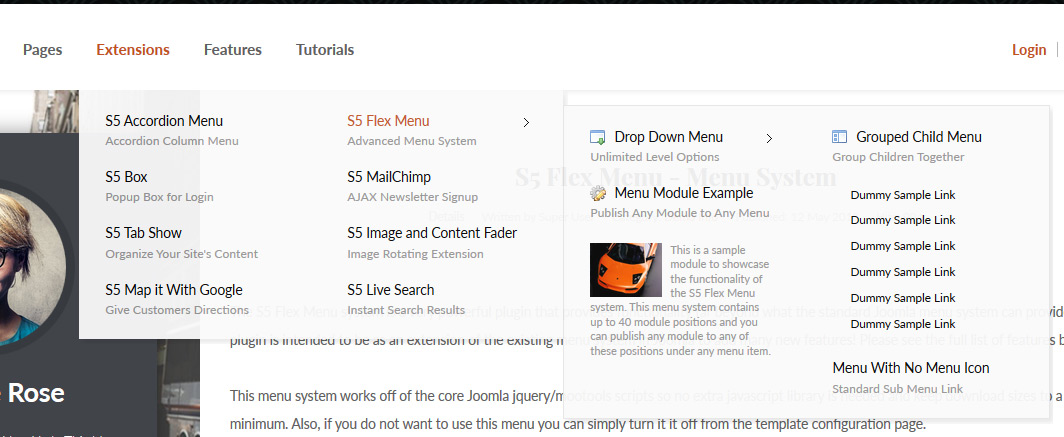Open Grouped Child Menu entry
The height and width of the screenshot is (437, 1064).
point(919,137)
